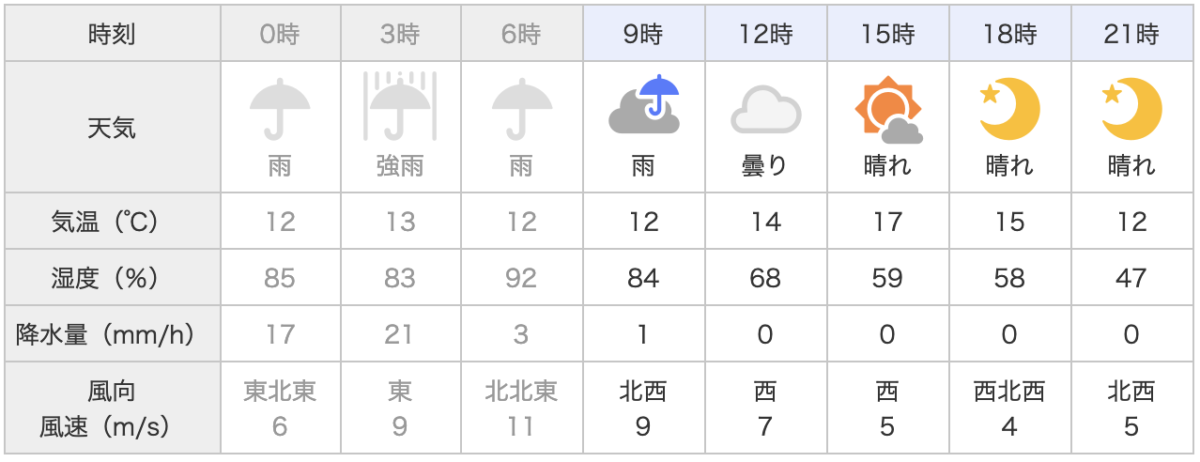Click the 時刻 row header
The image size is (1200, 462).
pyautogui.click(x=112, y=35)
